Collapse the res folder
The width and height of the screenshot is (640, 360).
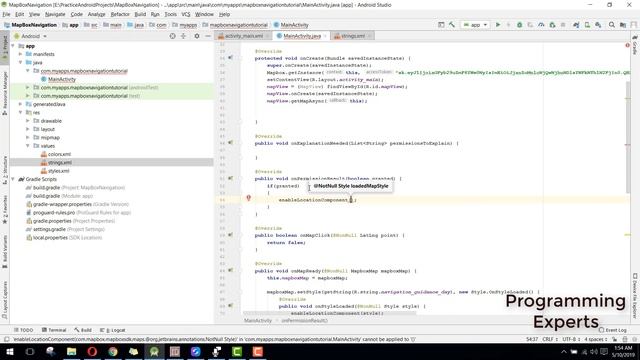coord(21,112)
